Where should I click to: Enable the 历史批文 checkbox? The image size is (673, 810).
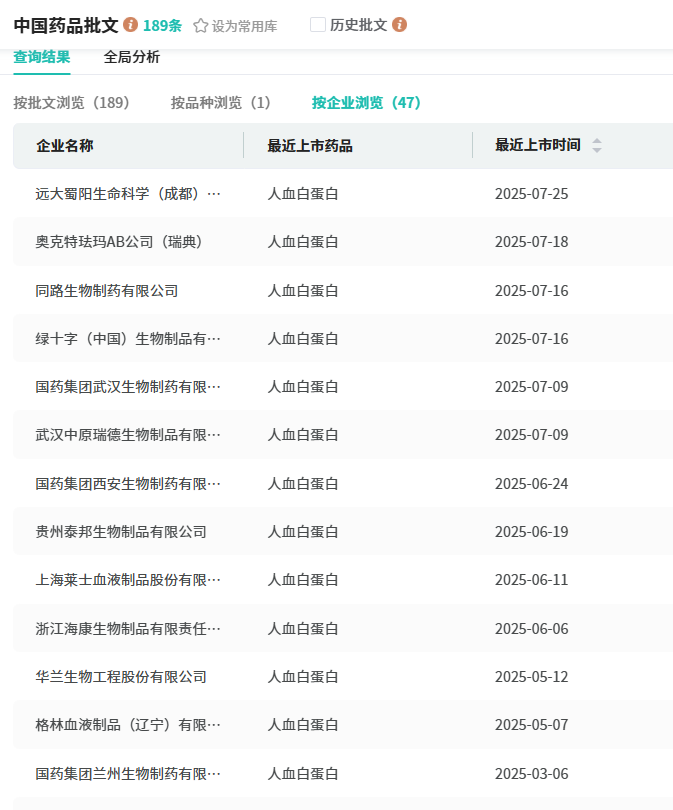(x=318, y=25)
